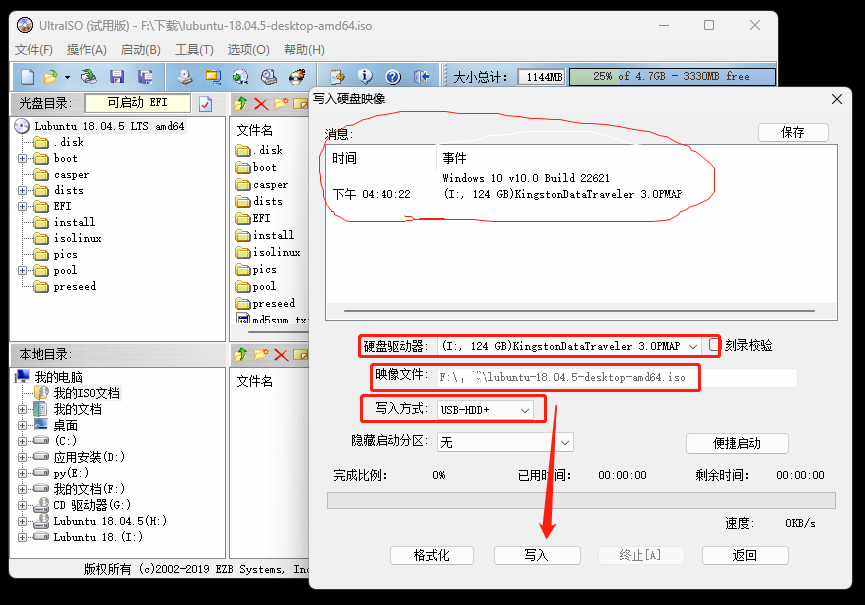This screenshot has height=605, width=865.
Task: Open the 选项(O) menu
Action: click(249, 50)
